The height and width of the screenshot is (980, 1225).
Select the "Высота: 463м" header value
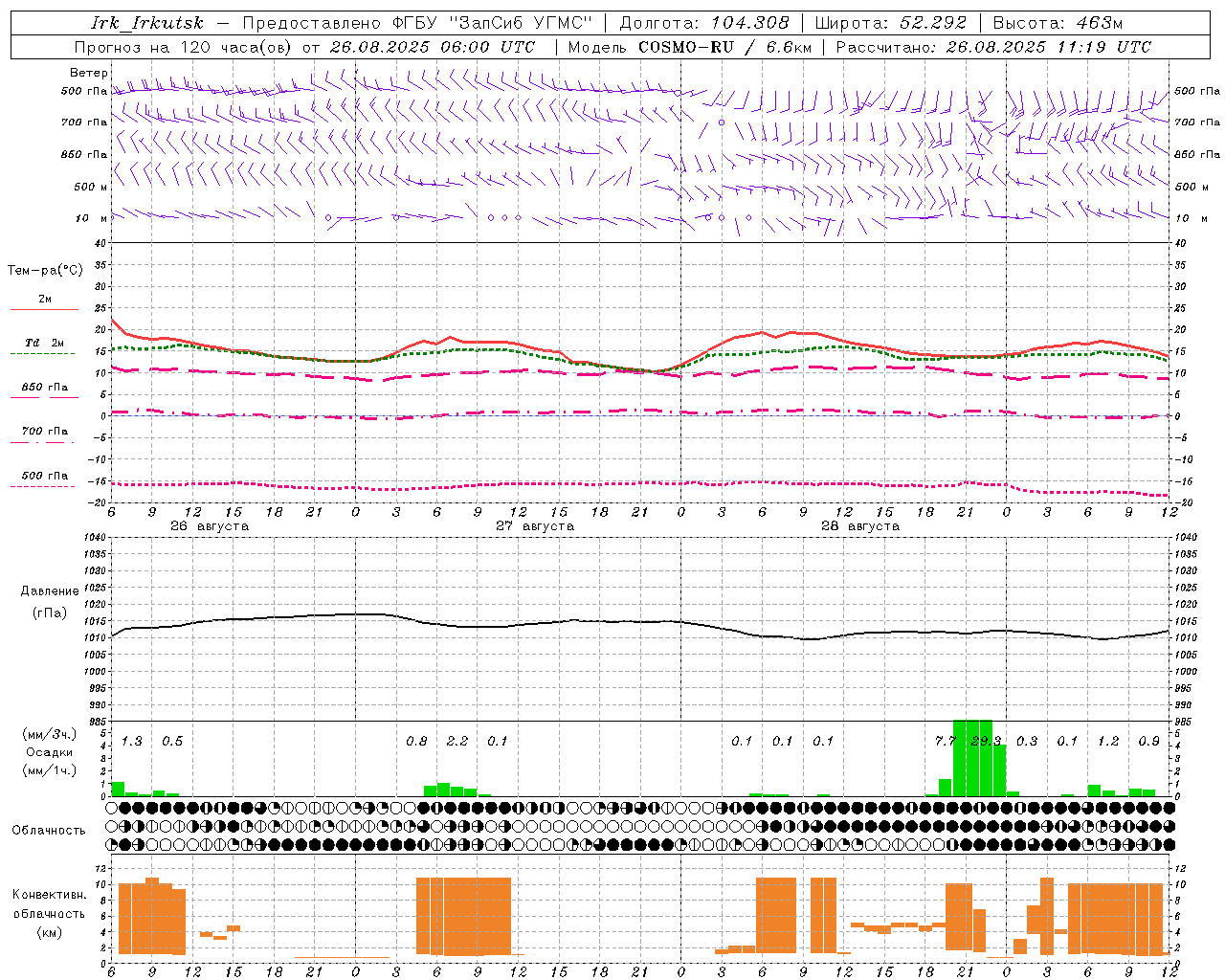point(1058,23)
